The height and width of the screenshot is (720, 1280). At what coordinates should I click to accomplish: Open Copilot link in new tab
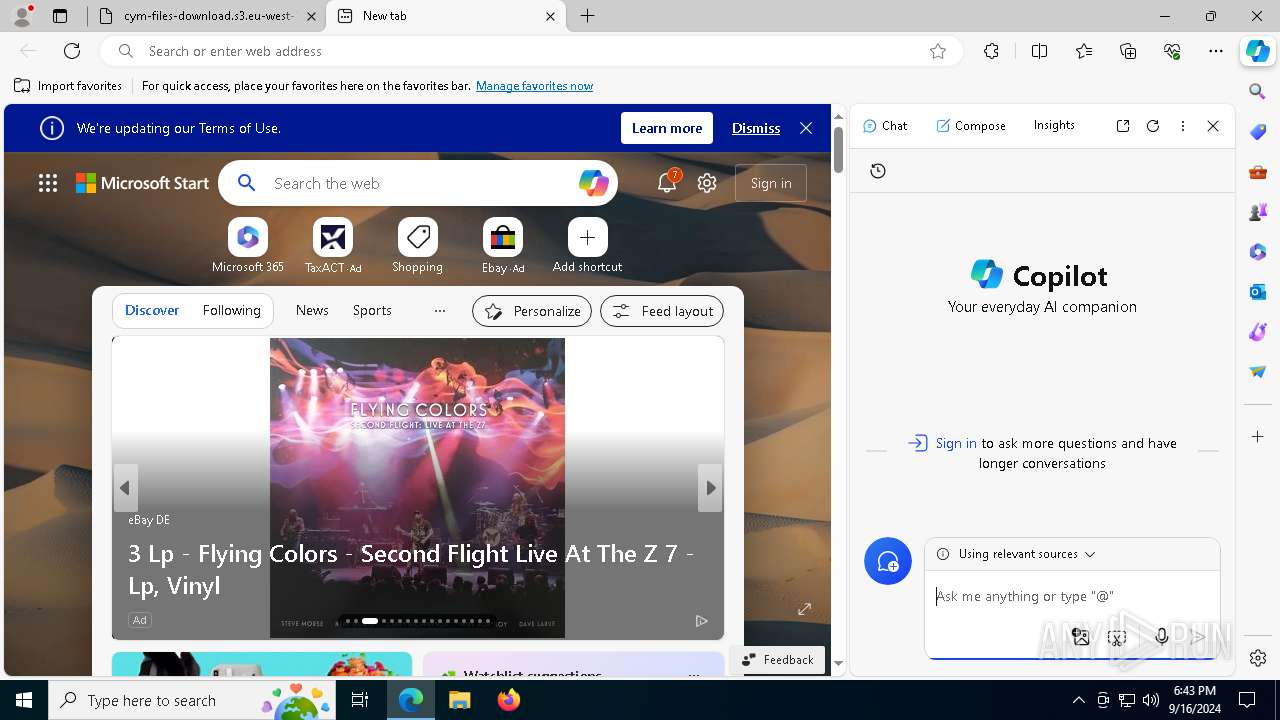point(1123,126)
